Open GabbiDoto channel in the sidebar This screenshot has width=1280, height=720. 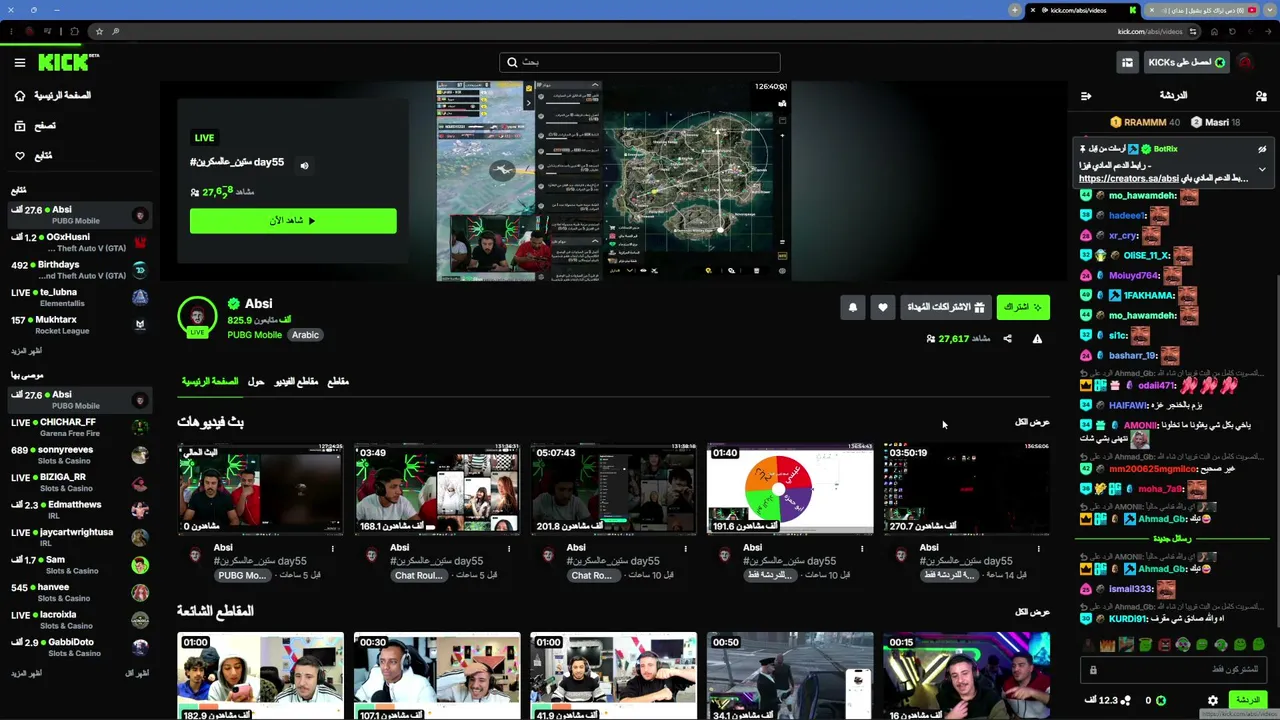80,647
